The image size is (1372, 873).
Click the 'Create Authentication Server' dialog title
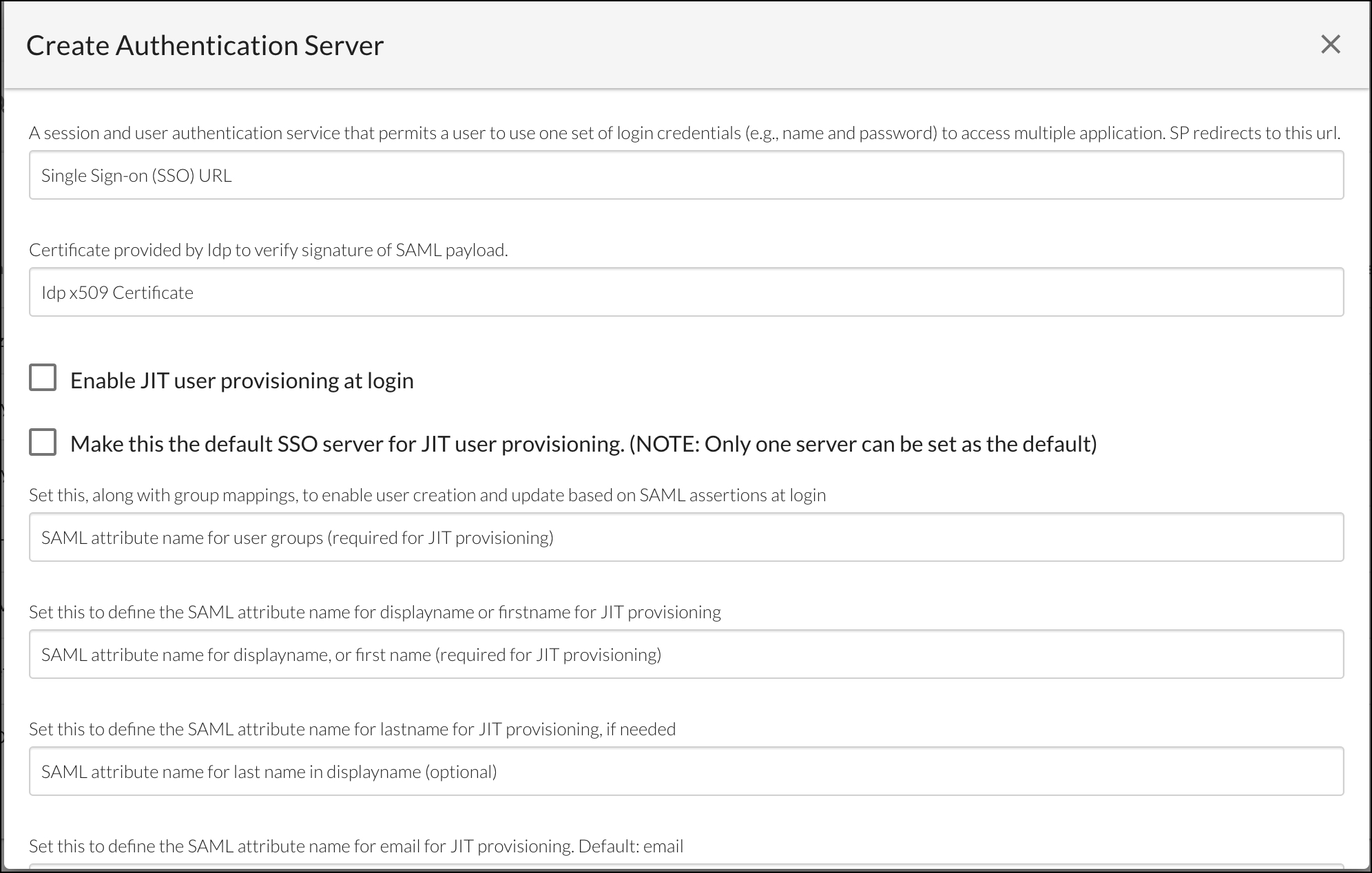click(x=205, y=45)
